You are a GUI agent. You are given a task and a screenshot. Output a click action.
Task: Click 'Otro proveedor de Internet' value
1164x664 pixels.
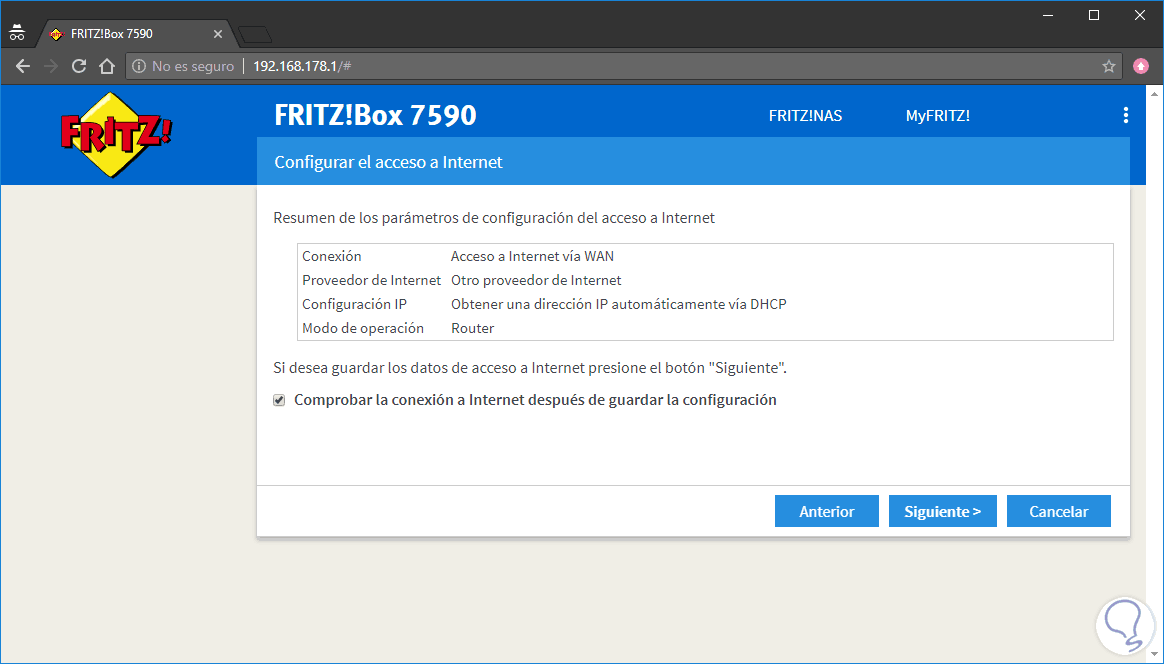point(536,280)
